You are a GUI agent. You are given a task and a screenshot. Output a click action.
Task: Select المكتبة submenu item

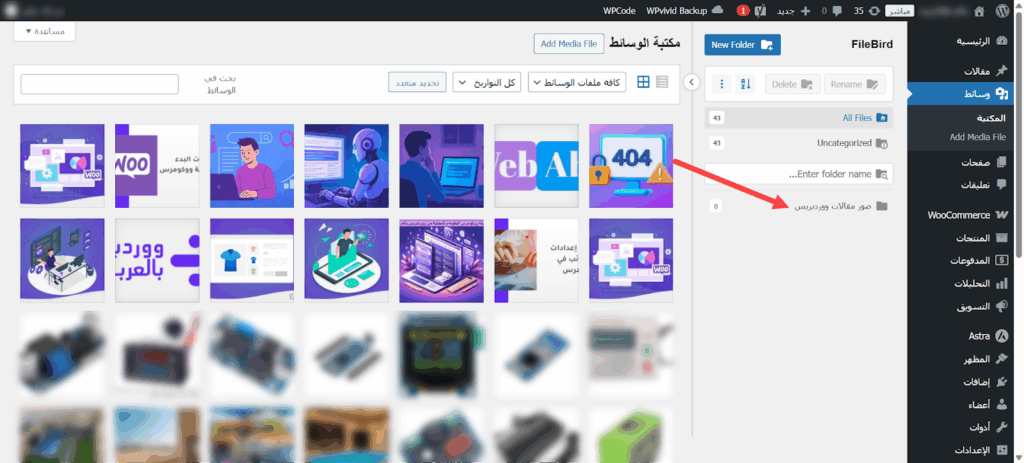tap(991, 120)
